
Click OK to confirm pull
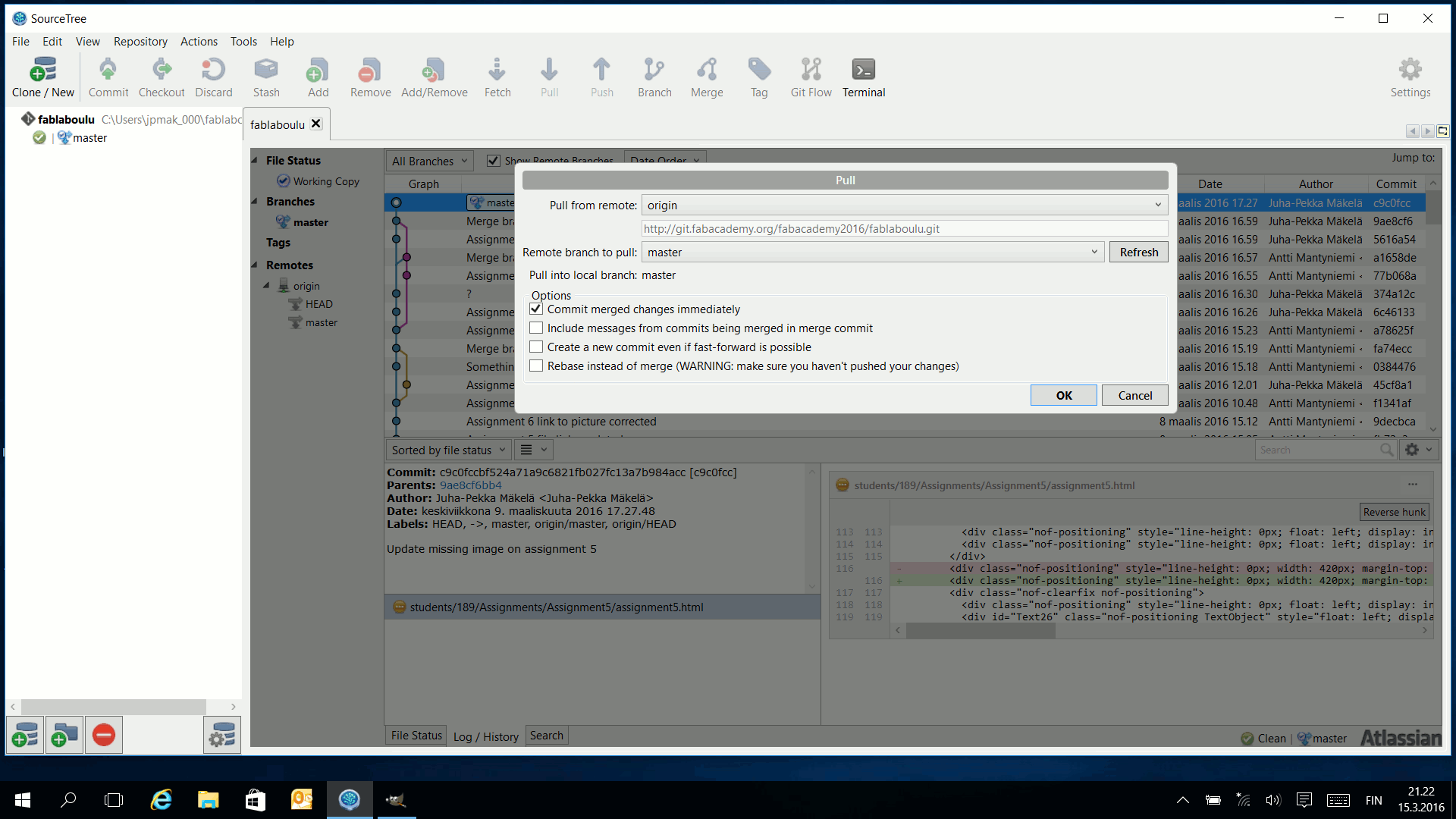tap(1063, 394)
